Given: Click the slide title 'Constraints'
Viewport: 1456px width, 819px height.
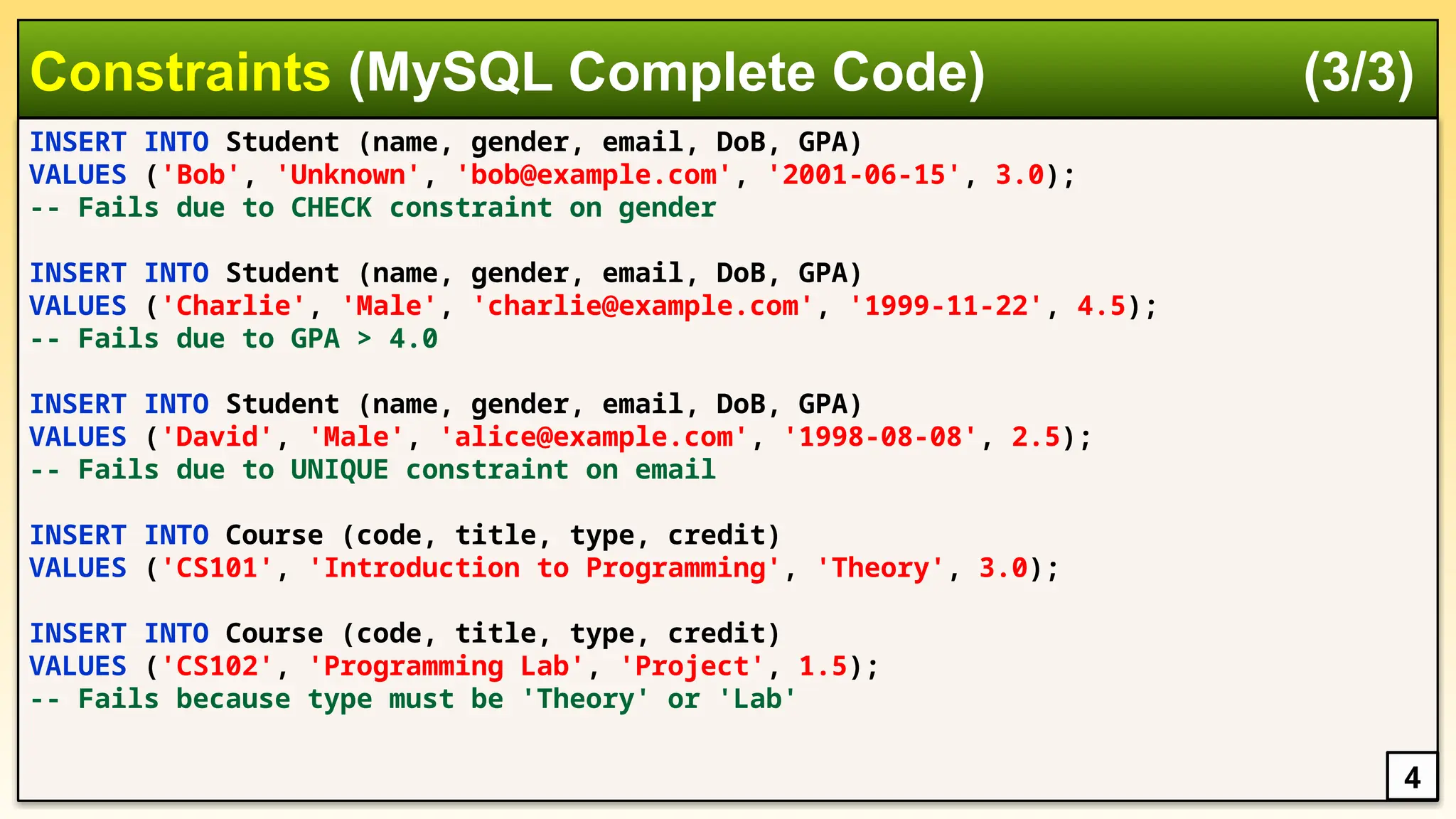Looking at the screenshot, I should point(181,73).
